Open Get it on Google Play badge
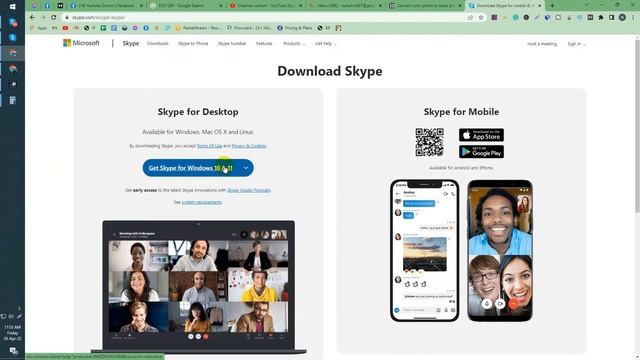Image resolution: width=640 pixels, height=360 pixels. pyautogui.click(x=481, y=152)
